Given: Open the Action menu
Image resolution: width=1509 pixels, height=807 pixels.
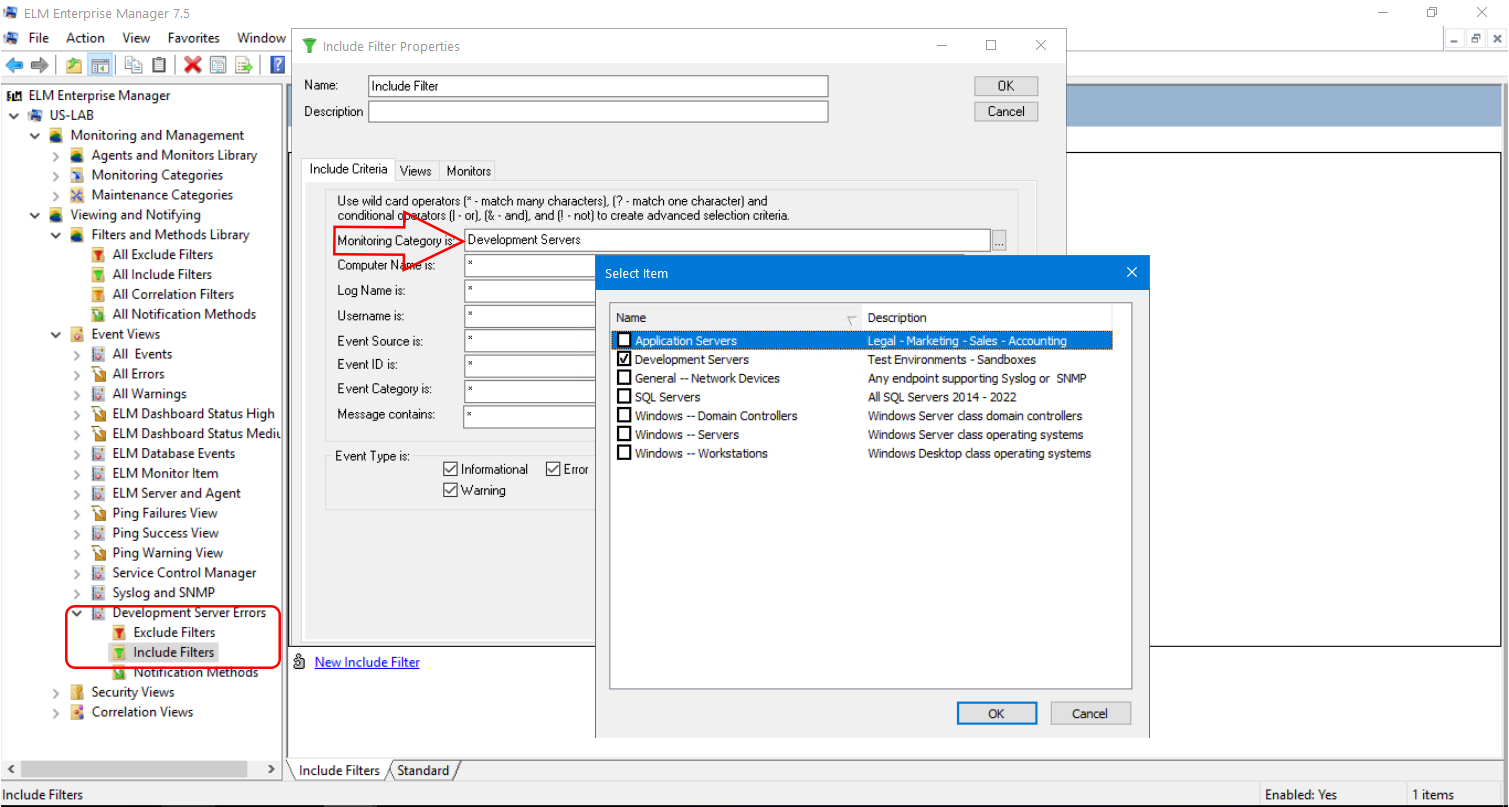Looking at the screenshot, I should pos(85,38).
